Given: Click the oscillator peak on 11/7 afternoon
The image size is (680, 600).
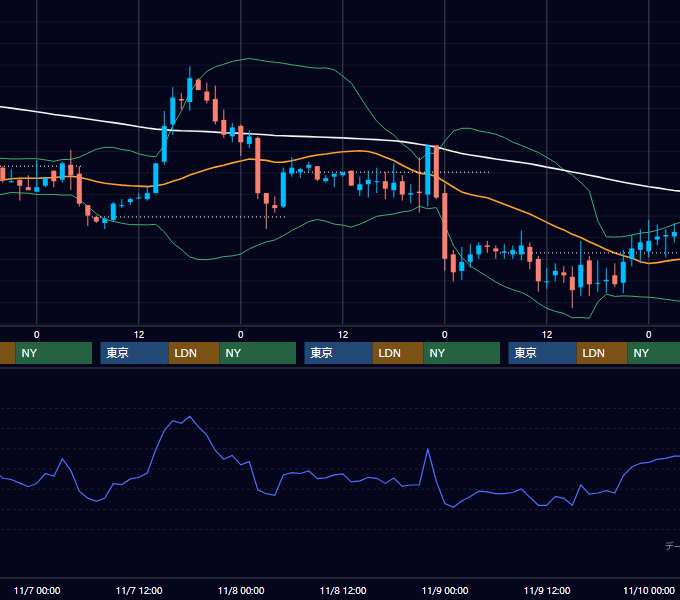Looking at the screenshot, I should tap(190, 417).
